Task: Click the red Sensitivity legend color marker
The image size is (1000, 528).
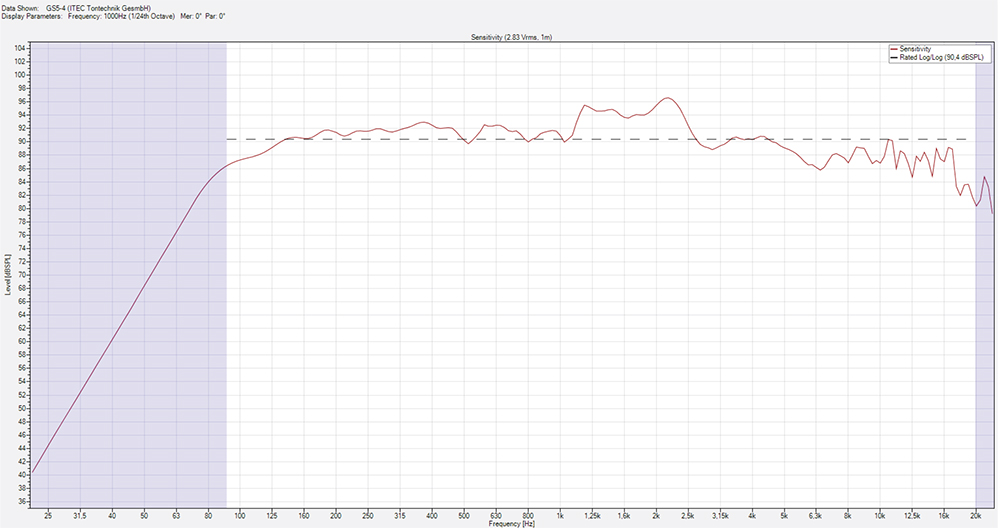Action: coord(893,49)
